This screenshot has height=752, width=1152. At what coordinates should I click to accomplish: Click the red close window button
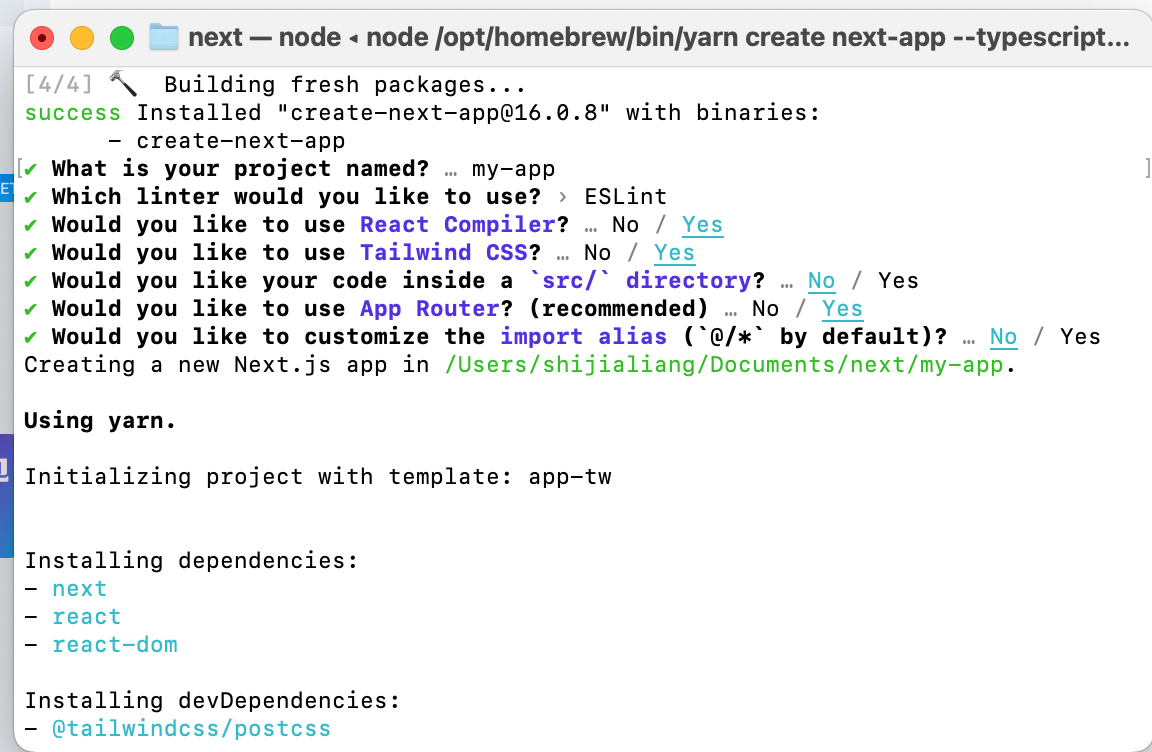point(42,37)
